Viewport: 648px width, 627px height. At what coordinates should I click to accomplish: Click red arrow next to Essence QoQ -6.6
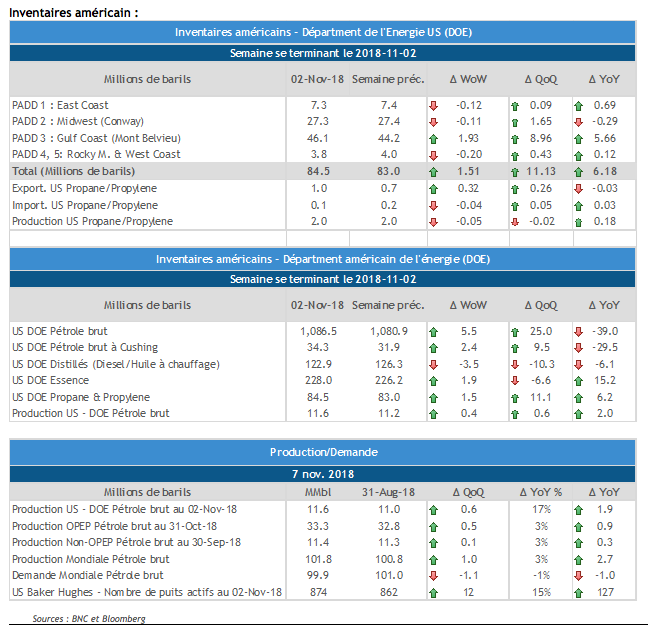pos(514,380)
